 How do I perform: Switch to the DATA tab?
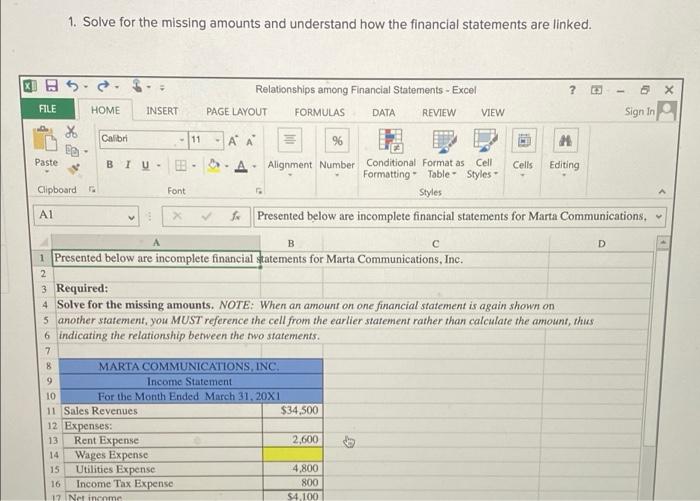pyautogui.click(x=383, y=113)
